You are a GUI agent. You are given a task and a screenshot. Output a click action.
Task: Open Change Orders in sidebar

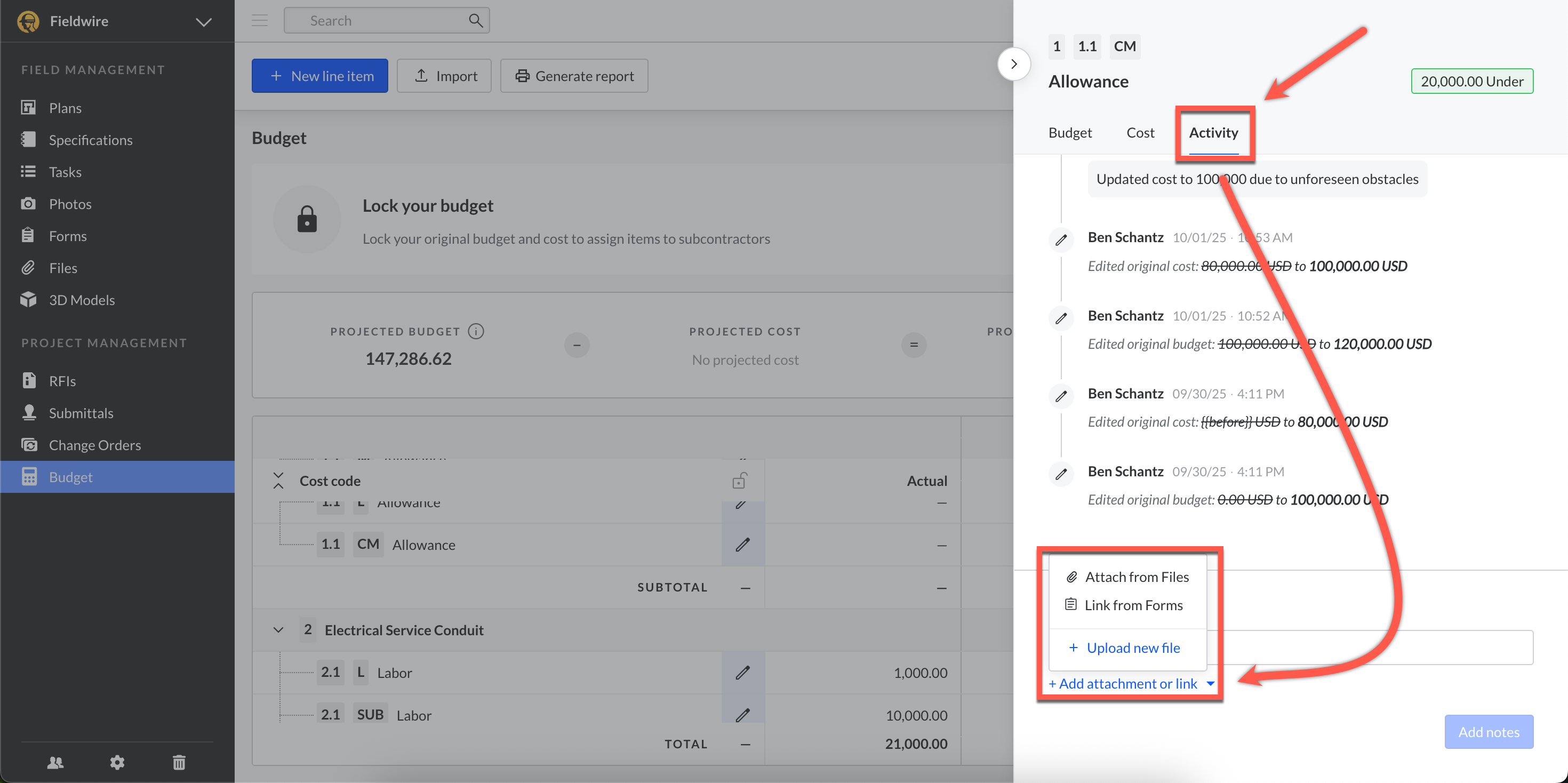94,445
